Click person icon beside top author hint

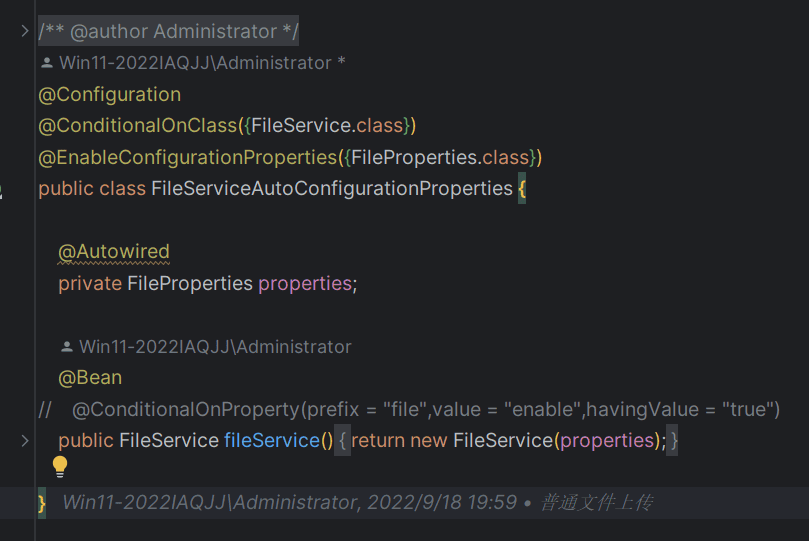point(46,63)
